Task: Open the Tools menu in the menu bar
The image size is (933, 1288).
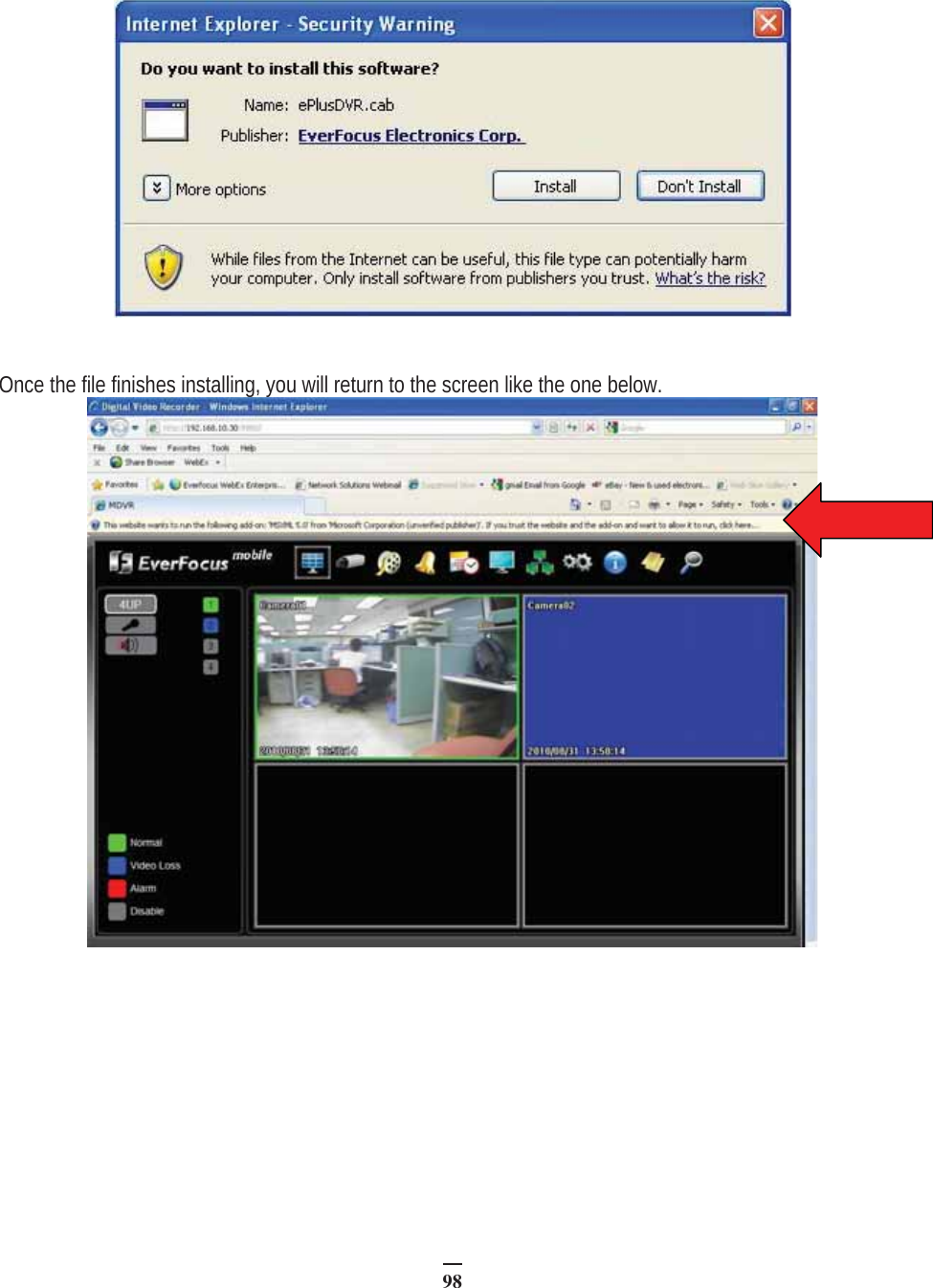Action: 220,448
